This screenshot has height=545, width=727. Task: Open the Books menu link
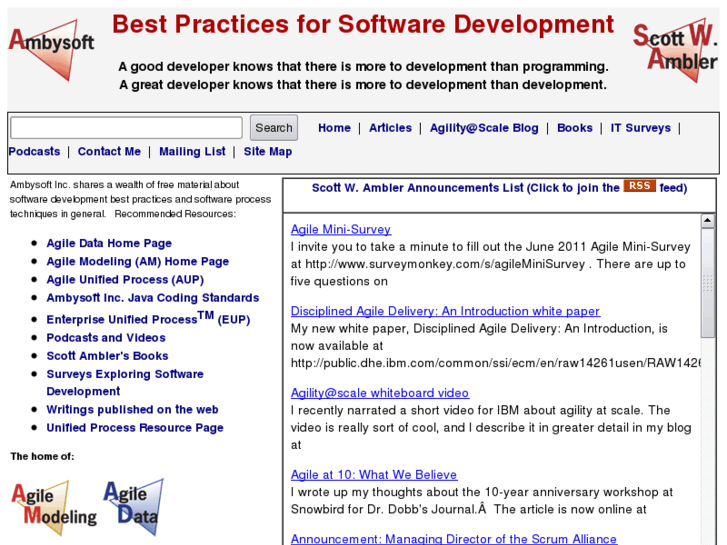[x=575, y=128]
